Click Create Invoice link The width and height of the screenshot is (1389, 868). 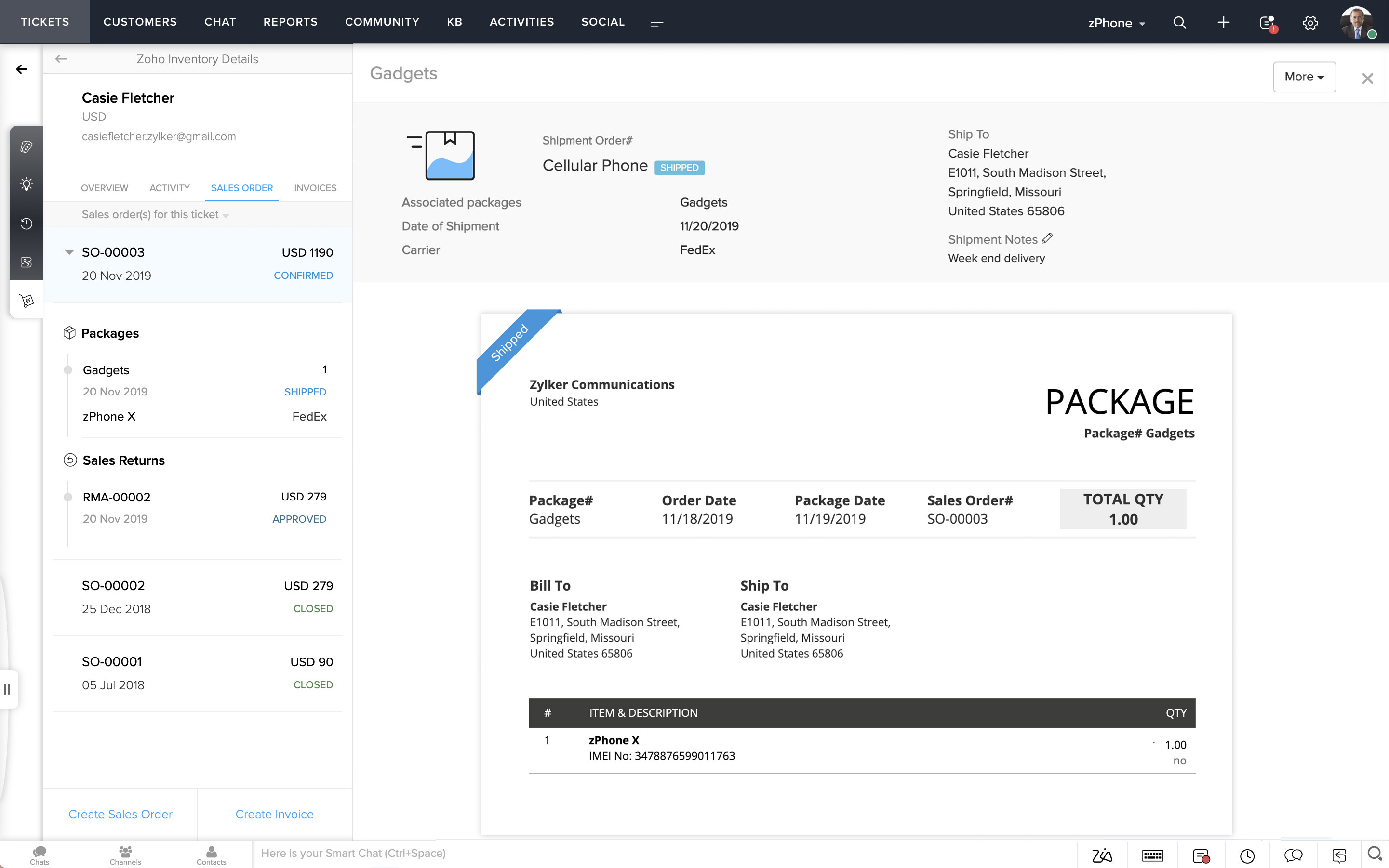[x=274, y=814]
